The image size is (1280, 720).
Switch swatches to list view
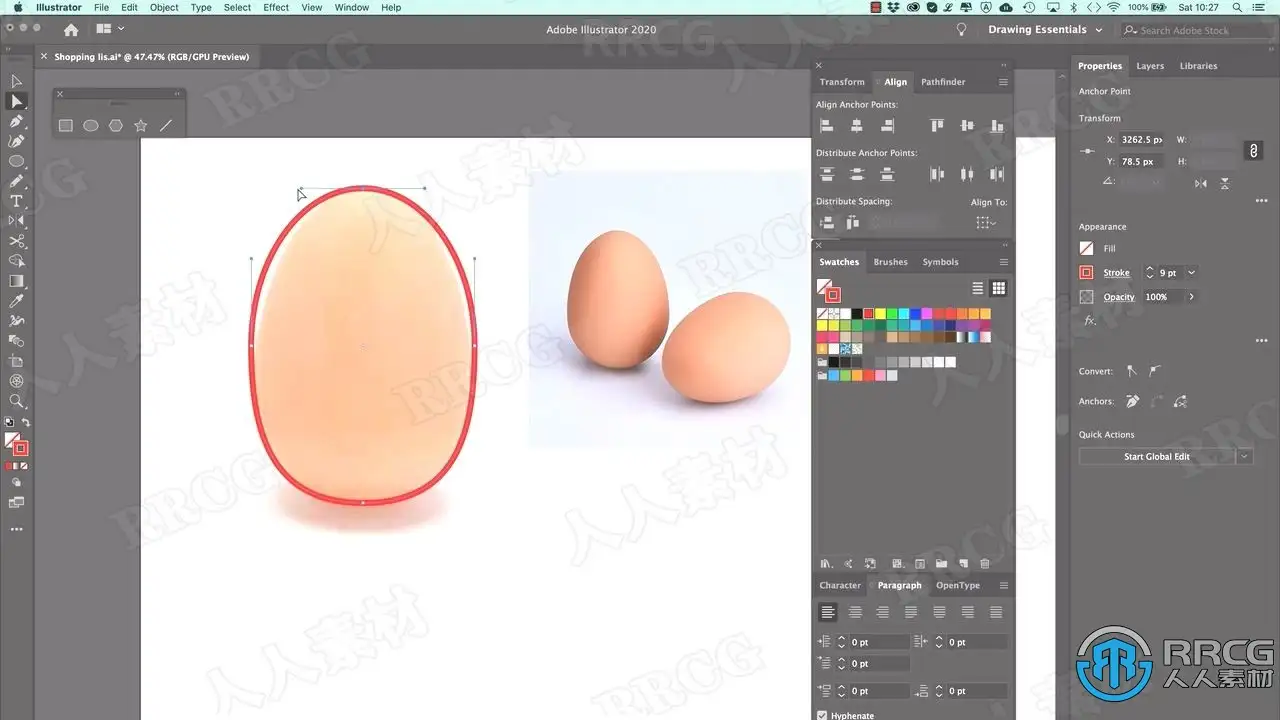(978, 288)
